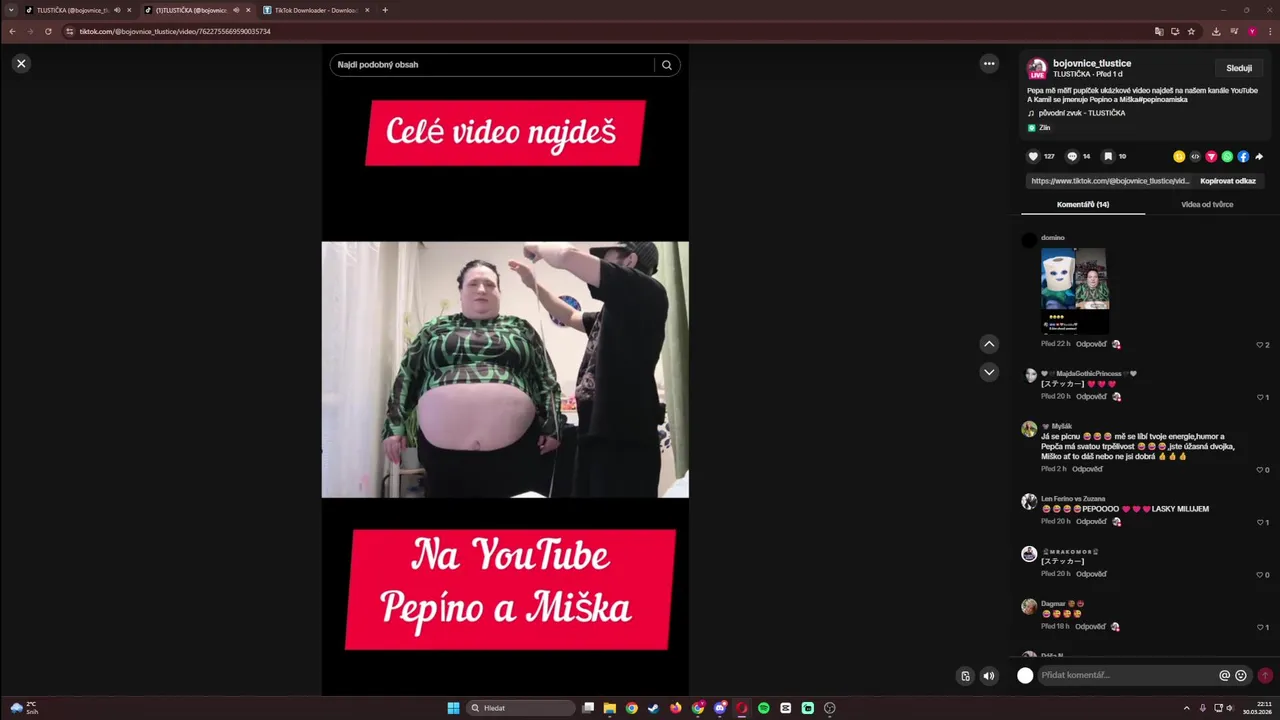Reply to Myšák's comment via Odpověď
Viewport: 1280px width, 720px height.
pos(1087,469)
